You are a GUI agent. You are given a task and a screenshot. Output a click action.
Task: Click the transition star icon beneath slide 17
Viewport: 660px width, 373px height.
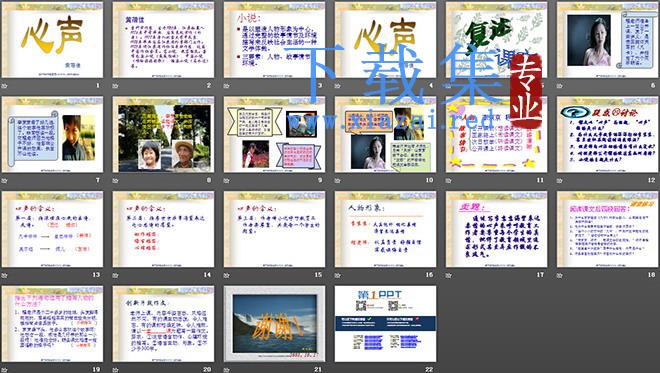(x=449, y=275)
